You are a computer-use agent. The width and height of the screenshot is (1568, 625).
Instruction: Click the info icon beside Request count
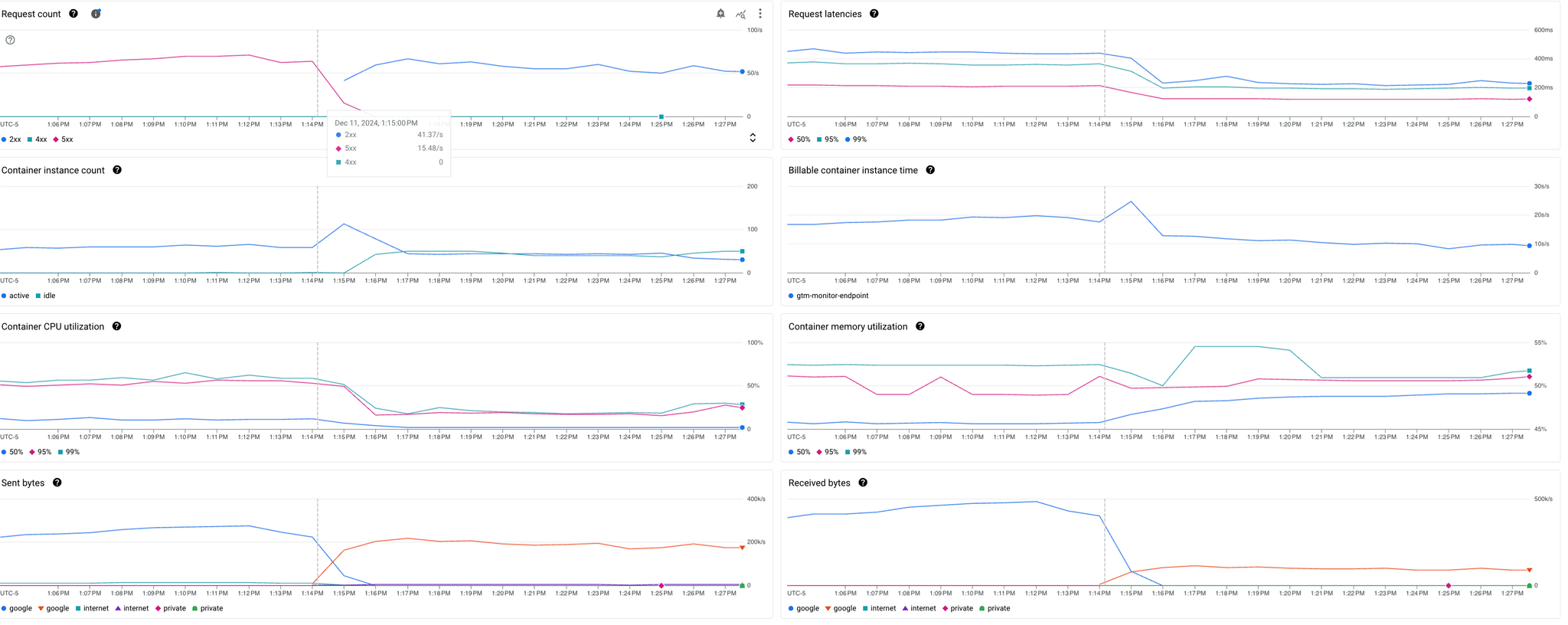pyautogui.click(x=96, y=14)
